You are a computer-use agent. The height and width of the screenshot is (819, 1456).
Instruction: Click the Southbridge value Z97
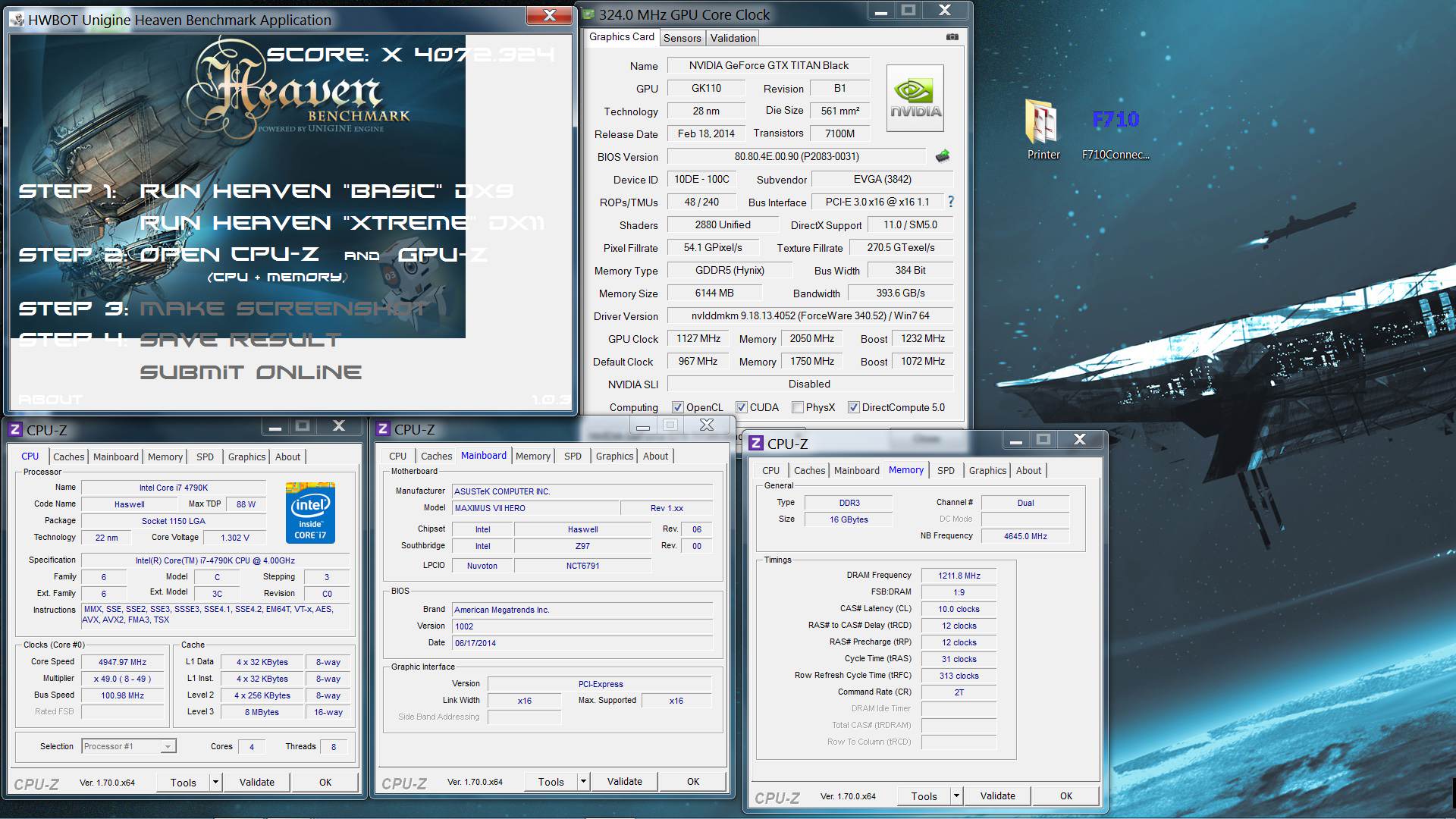[x=582, y=546]
